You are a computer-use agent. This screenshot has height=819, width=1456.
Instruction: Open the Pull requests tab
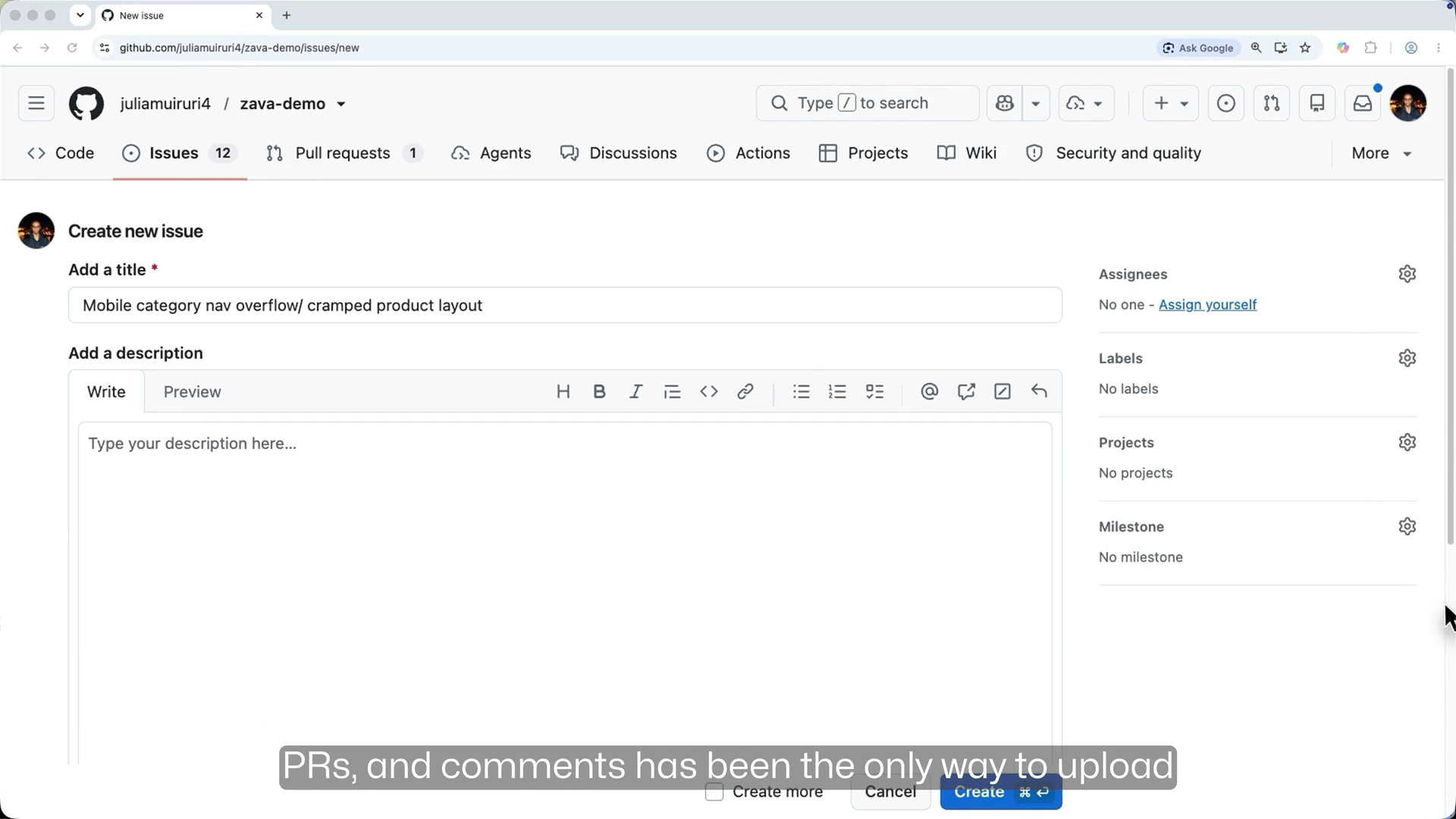[344, 153]
